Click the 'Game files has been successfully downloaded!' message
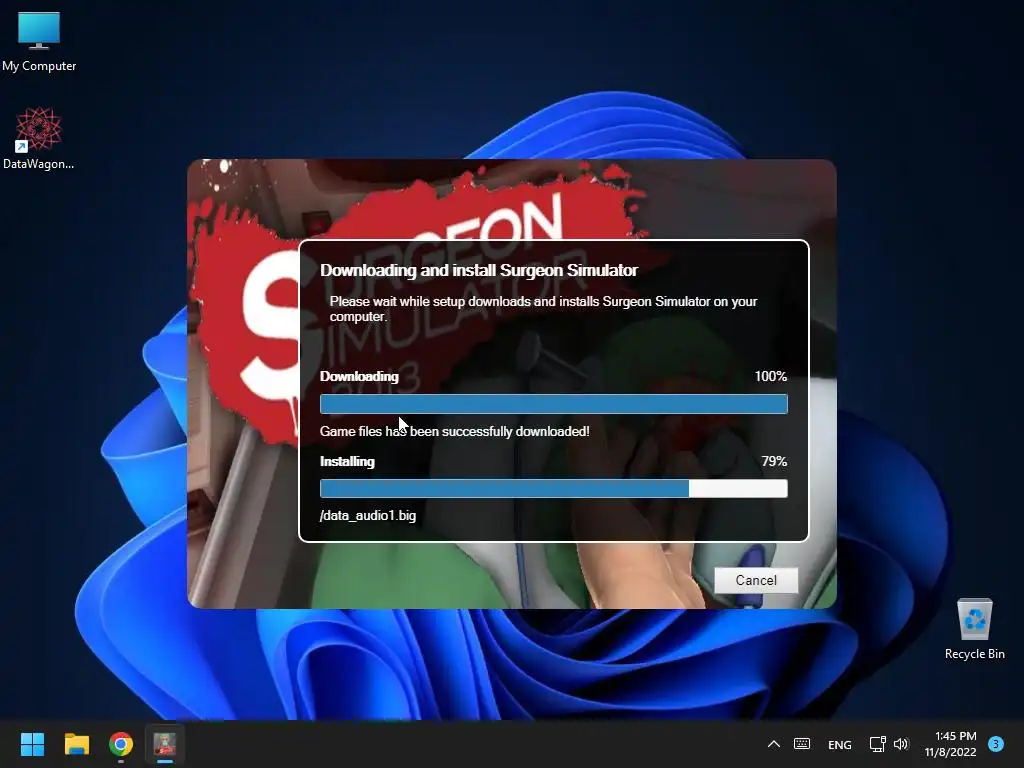This screenshot has width=1024, height=768. 455,431
